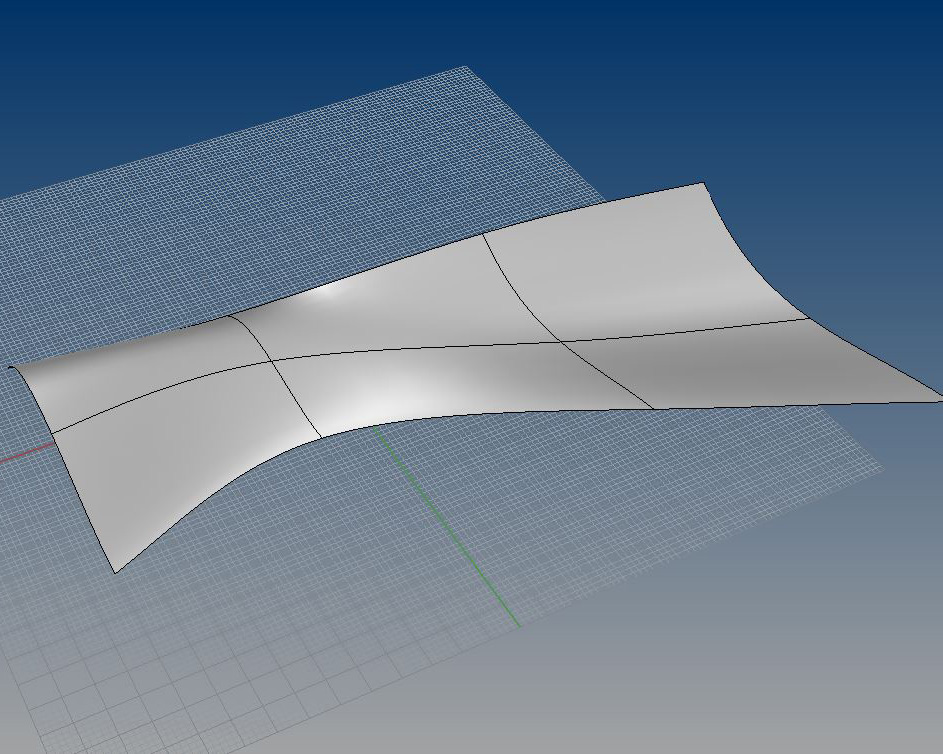943x754 pixels.
Task: Click the left end of the lengthwise isocurve
Action: (x=51, y=432)
